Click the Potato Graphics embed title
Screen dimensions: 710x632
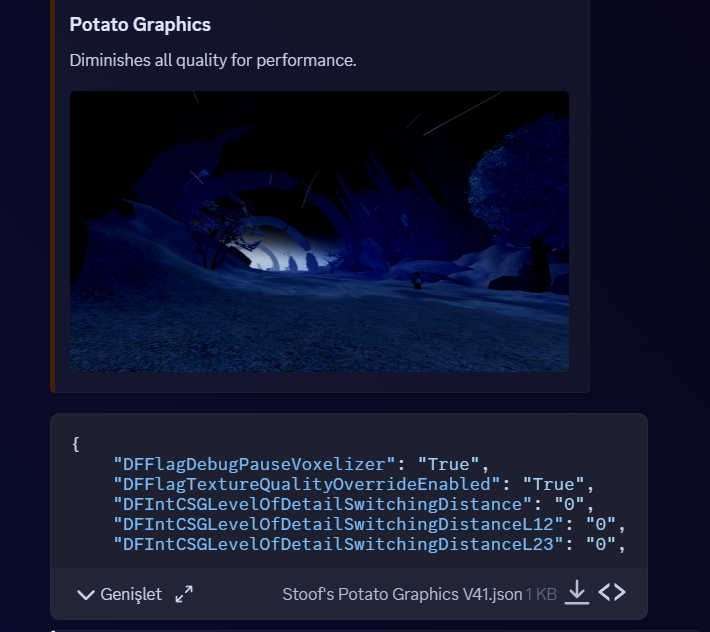click(x=140, y=24)
